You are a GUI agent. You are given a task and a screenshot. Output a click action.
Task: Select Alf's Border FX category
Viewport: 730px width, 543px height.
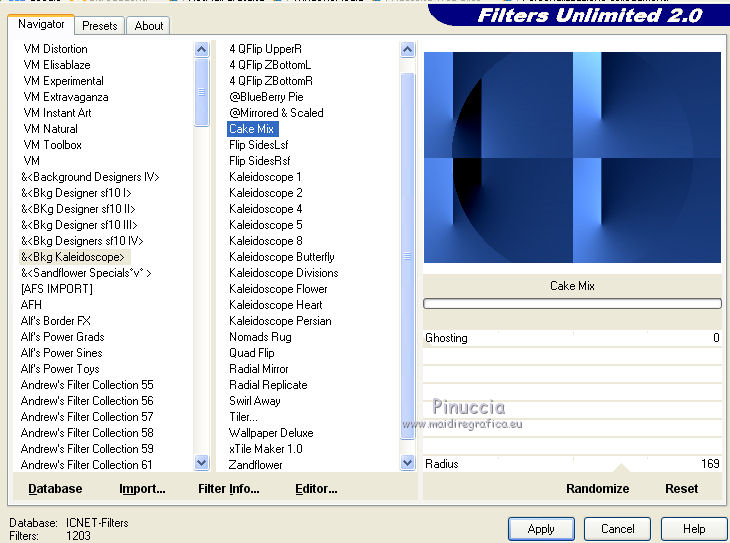click(55, 321)
